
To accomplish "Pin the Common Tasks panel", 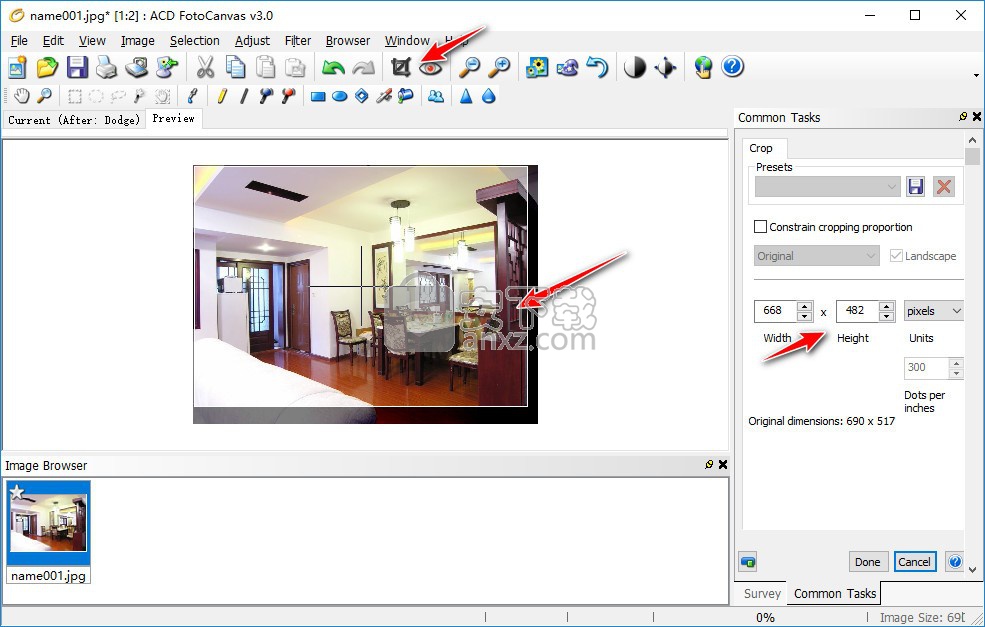I will tap(963, 116).
